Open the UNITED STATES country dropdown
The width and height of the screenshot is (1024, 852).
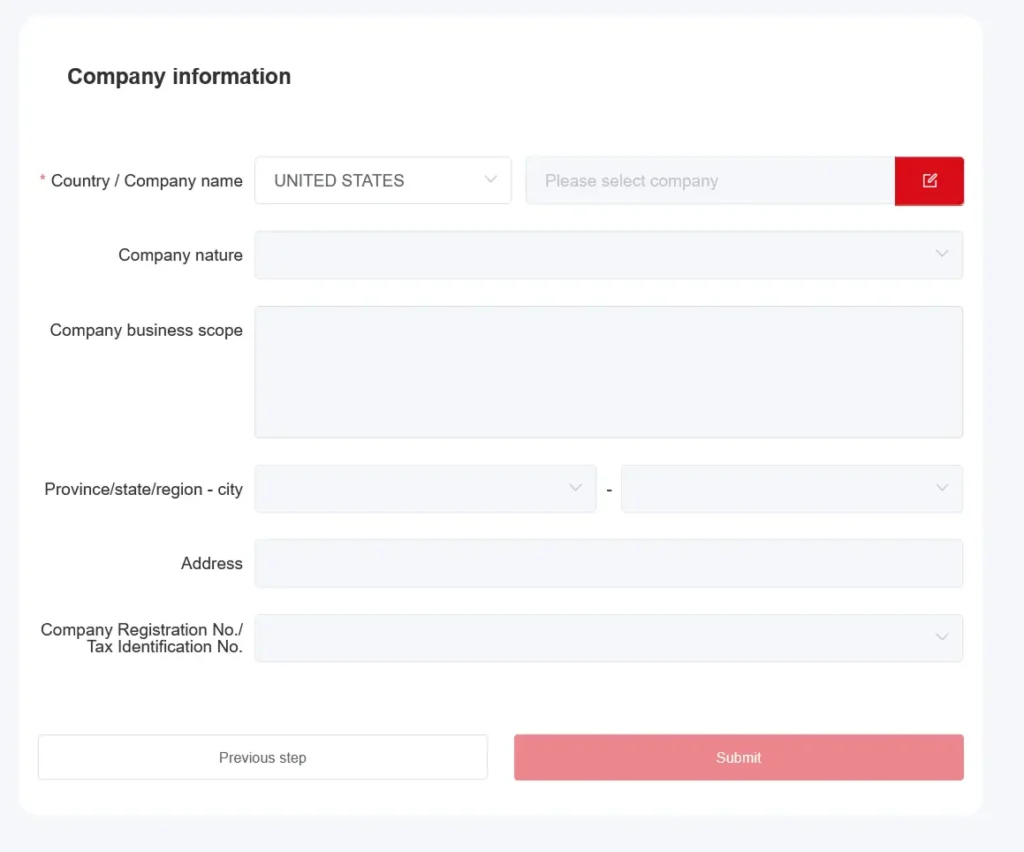(x=383, y=180)
